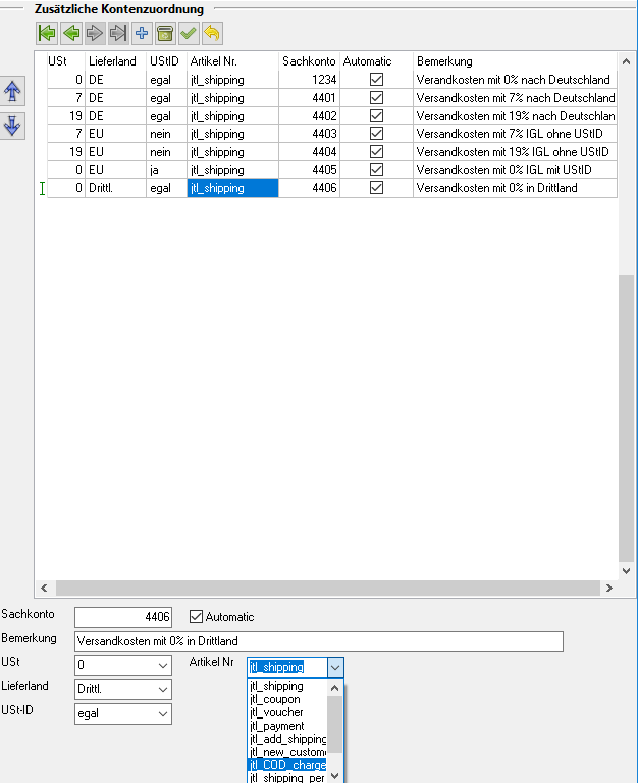Jump to first record with green arrow

pos(46,34)
